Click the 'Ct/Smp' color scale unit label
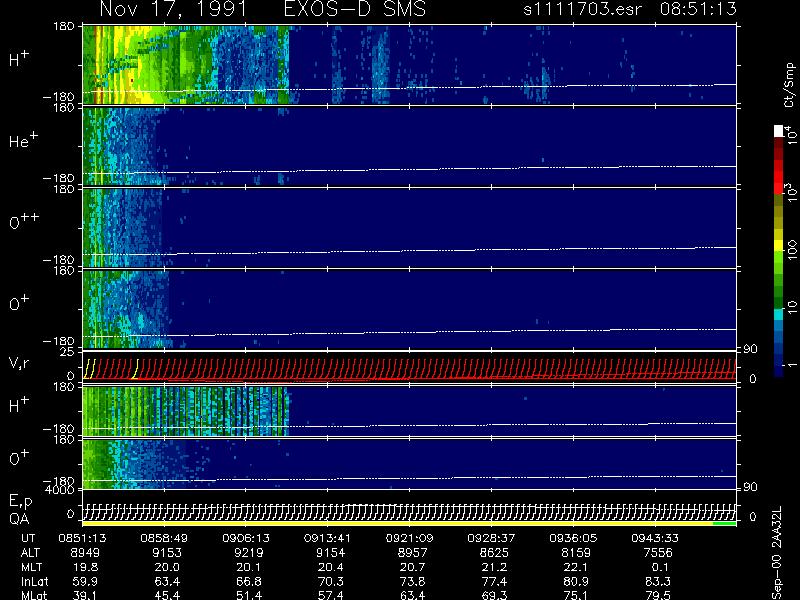 tap(789, 85)
